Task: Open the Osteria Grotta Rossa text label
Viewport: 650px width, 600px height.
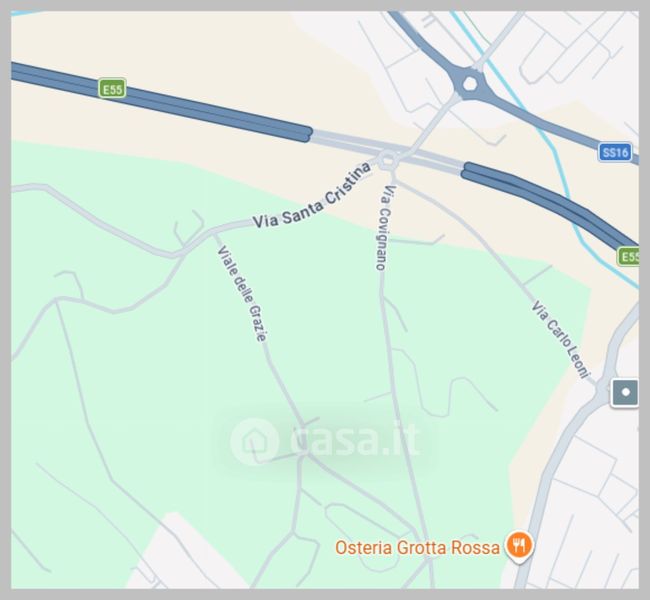Action: pos(417,547)
